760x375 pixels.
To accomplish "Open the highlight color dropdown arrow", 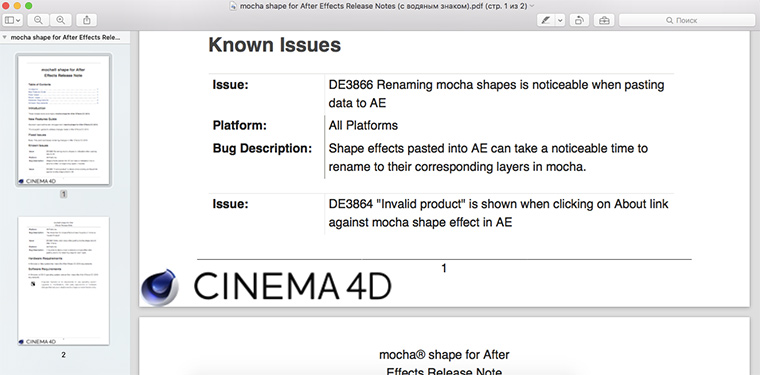I will 560,20.
